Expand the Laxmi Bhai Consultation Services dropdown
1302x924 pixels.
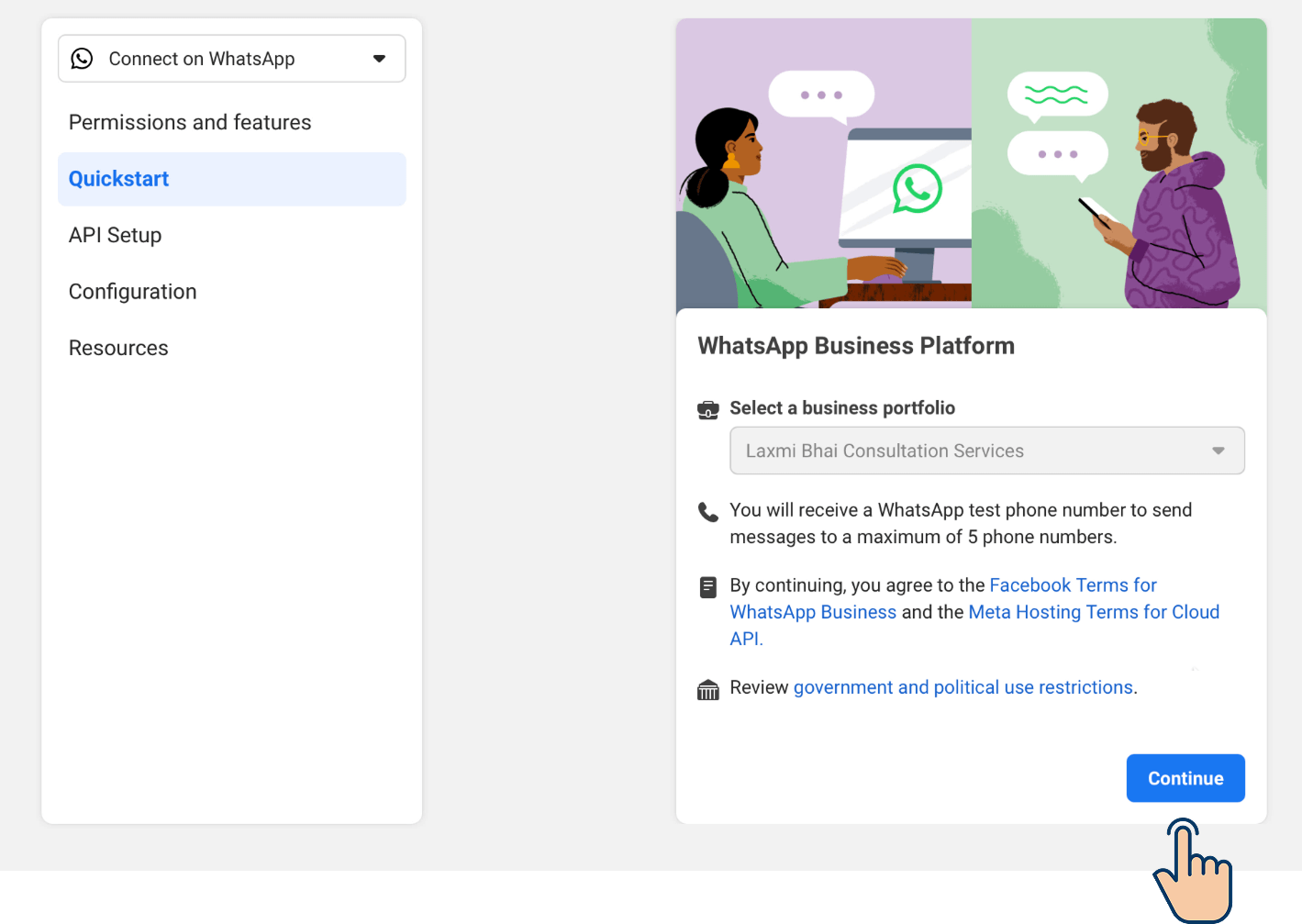pyautogui.click(x=987, y=451)
